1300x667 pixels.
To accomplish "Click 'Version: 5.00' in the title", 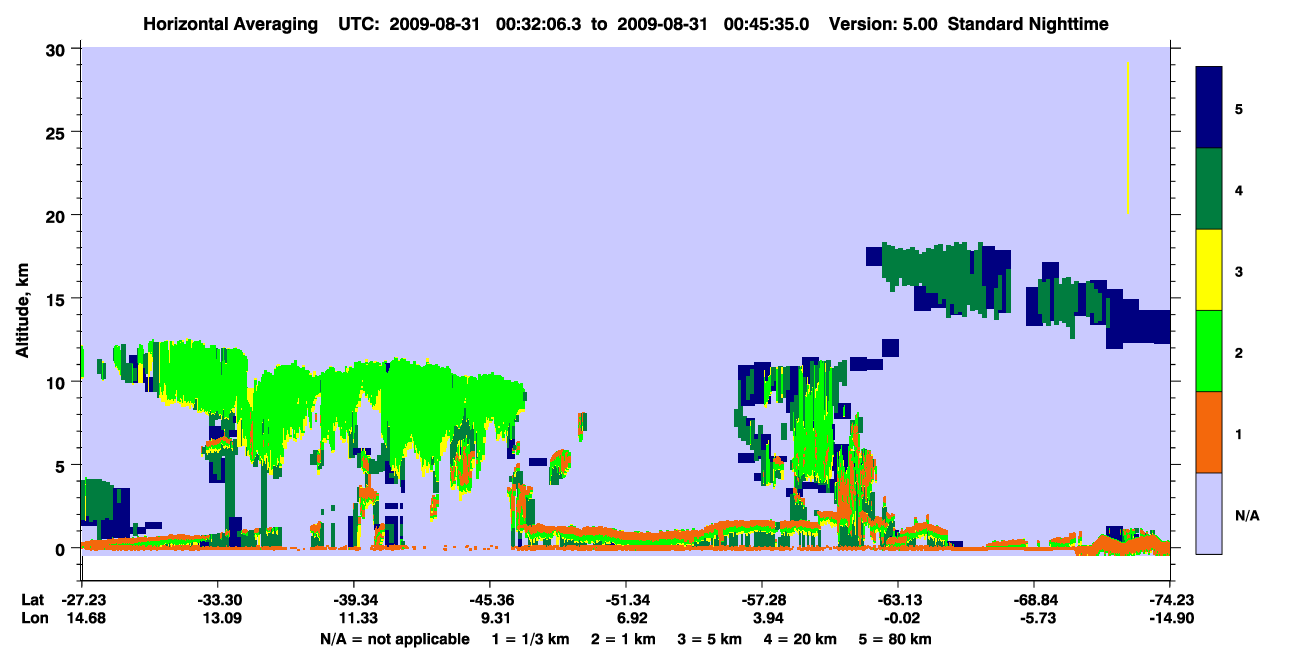I will 883,23.
